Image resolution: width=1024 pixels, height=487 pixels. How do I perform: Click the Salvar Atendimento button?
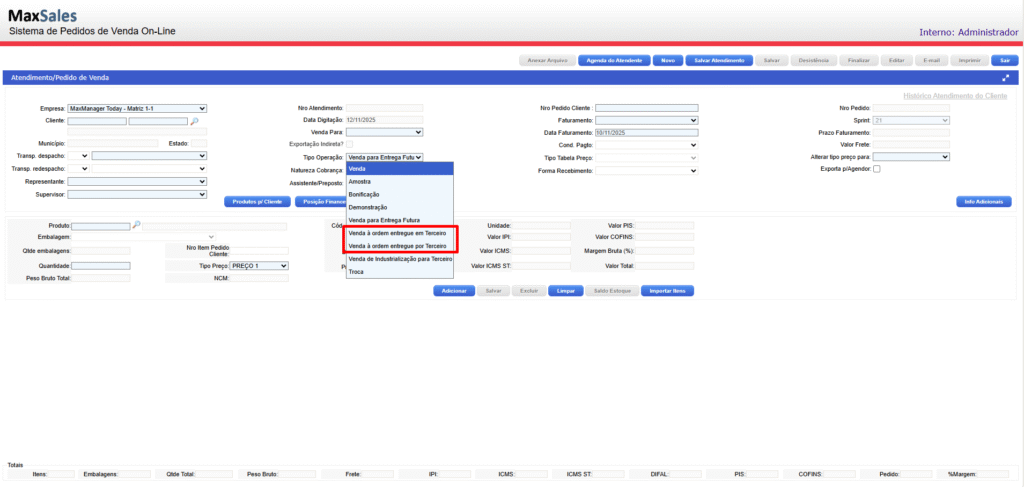click(719, 60)
